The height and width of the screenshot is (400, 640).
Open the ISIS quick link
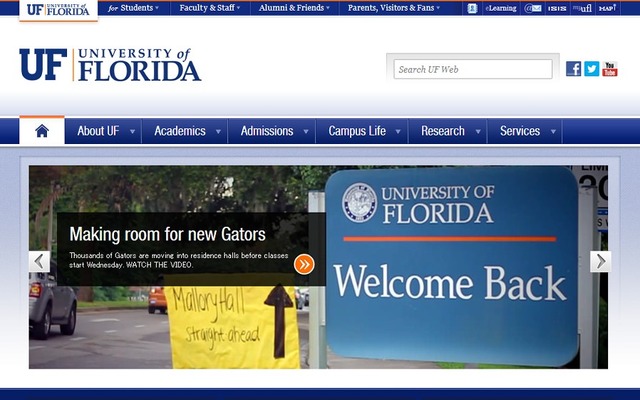[x=557, y=8]
